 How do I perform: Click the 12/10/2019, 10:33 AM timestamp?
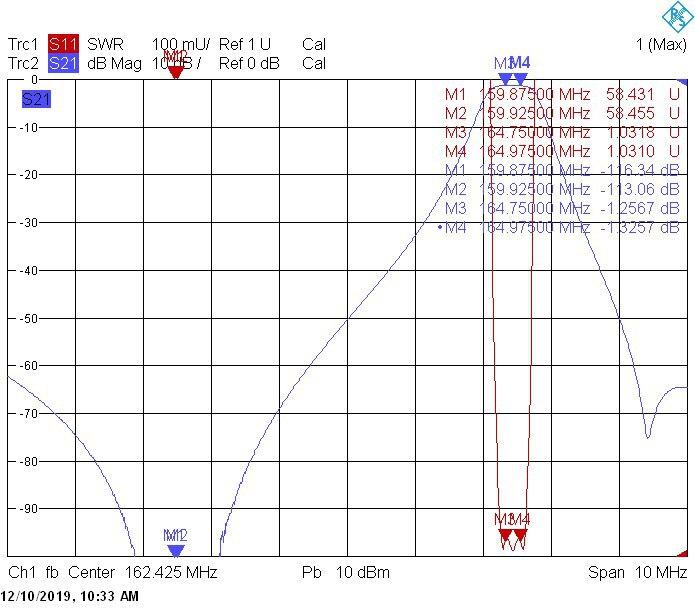70,596
